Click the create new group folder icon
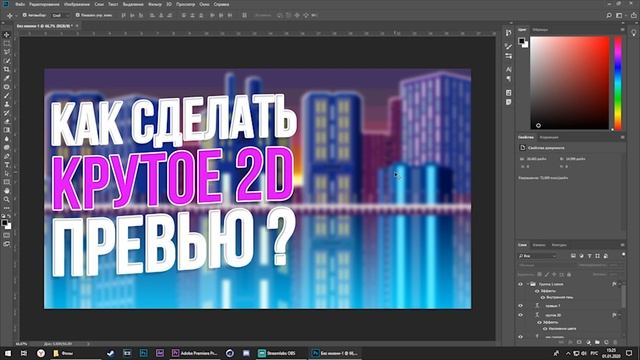 coord(597,342)
